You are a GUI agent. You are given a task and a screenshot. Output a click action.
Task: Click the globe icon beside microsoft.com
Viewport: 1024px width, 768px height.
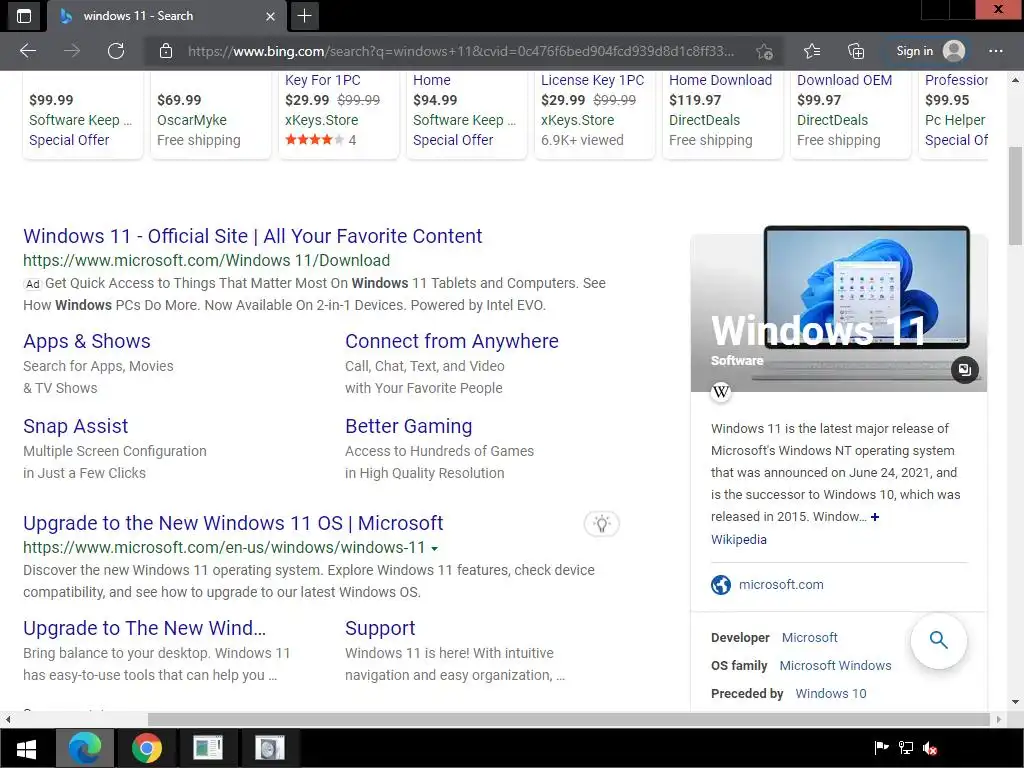point(721,584)
